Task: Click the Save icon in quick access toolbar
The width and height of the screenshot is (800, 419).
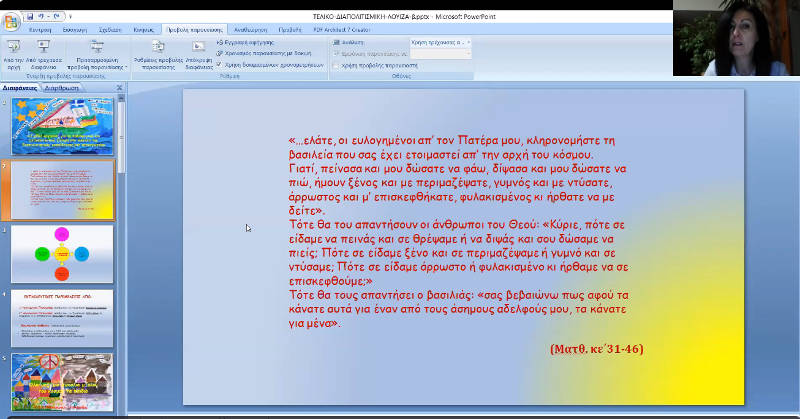Action: click(30, 17)
